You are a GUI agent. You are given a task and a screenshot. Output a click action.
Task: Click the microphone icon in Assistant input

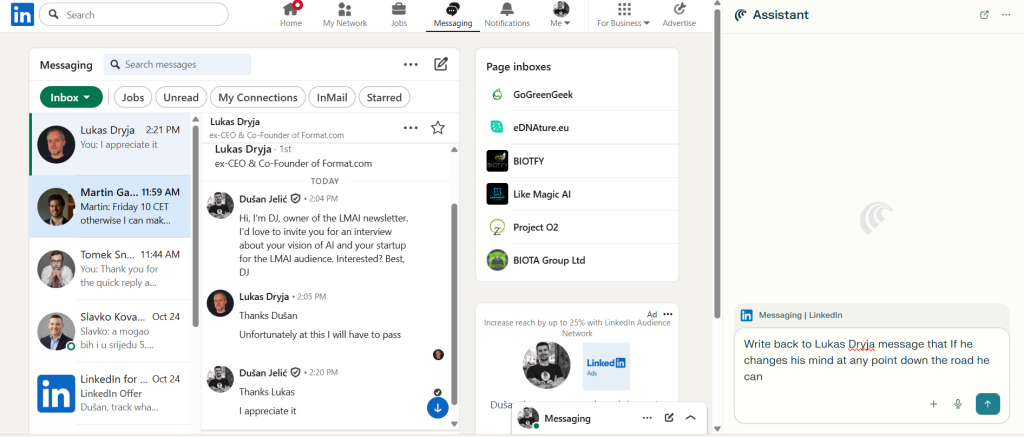[958, 404]
